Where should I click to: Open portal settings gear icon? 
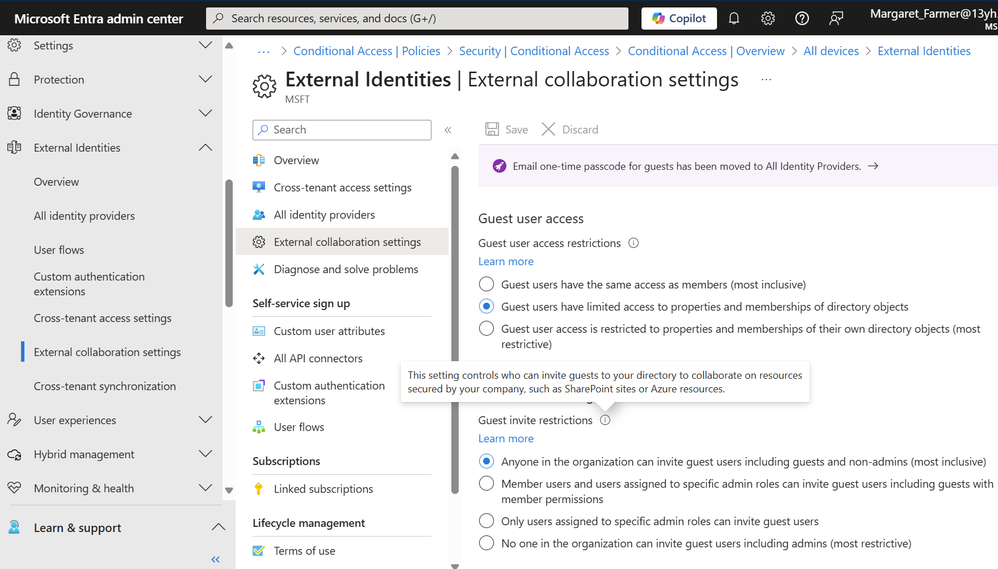(x=768, y=18)
